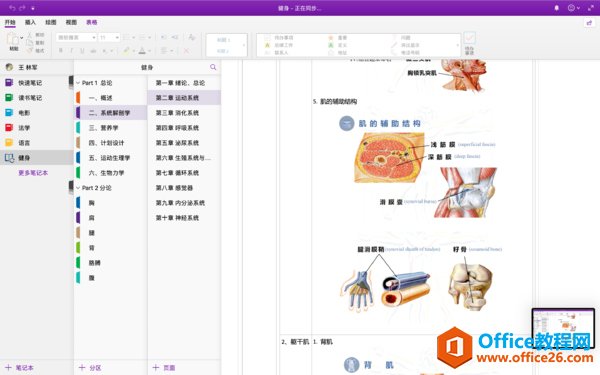Click the increase indent icon
The width and height of the screenshot is (600, 375).
tap(175, 38)
